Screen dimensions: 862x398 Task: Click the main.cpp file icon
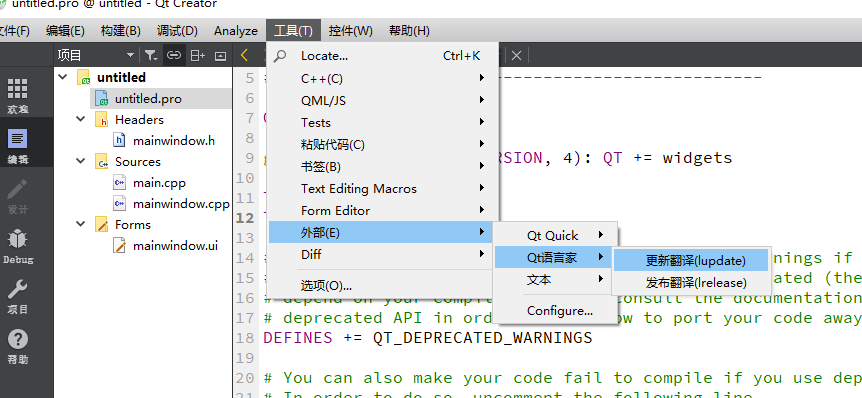[119, 183]
